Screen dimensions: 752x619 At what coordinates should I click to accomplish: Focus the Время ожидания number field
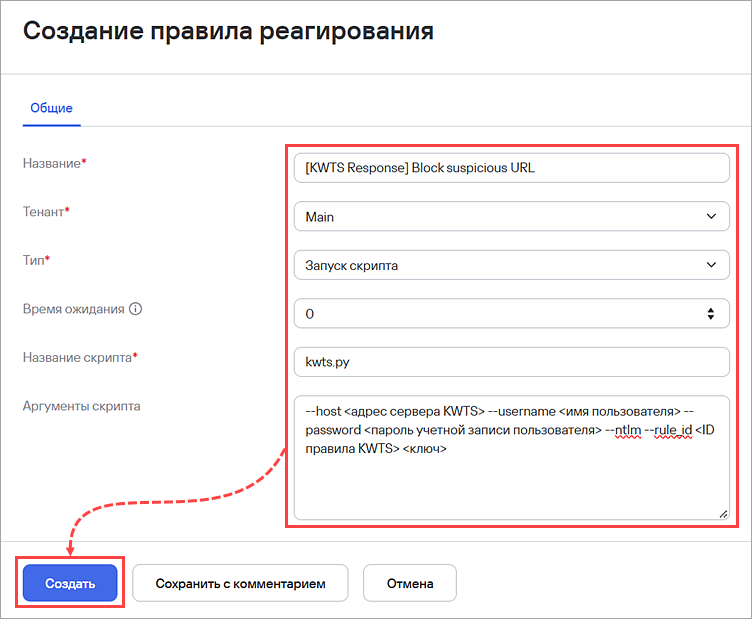(512, 314)
